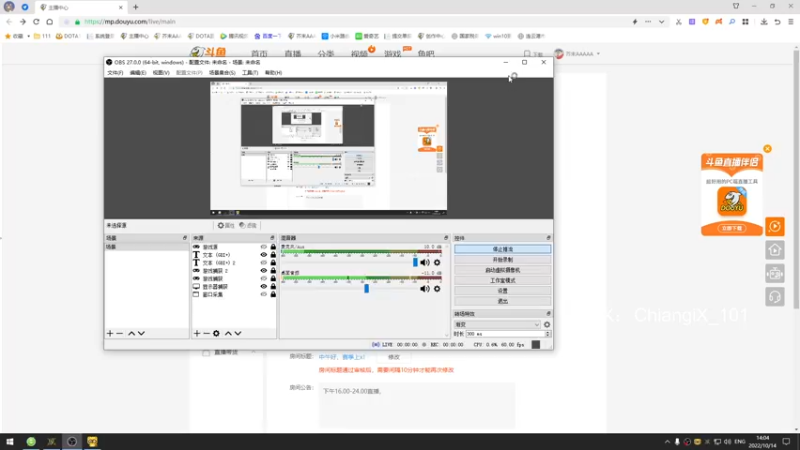Mute the 麦克风/Aux channel speaker icon
The height and width of the screenshot is (450, 800).
pyautogui.click(x=424, y=262)
